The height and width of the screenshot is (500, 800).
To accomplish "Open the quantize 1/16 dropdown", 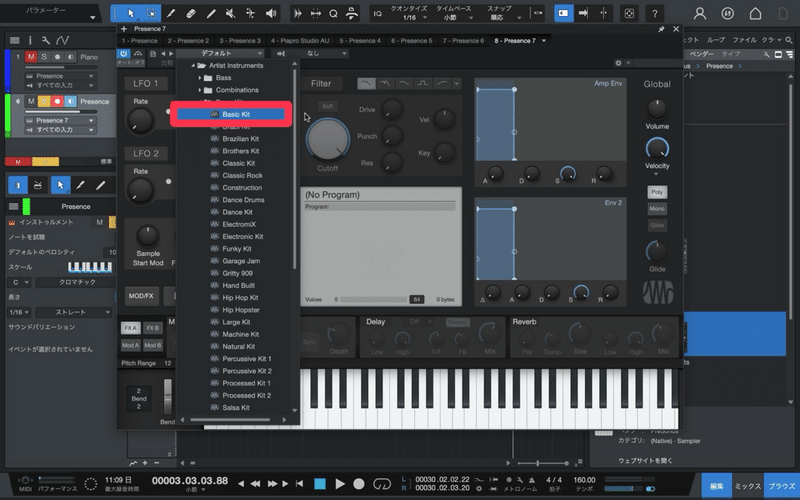I will [x=413, y=17].
